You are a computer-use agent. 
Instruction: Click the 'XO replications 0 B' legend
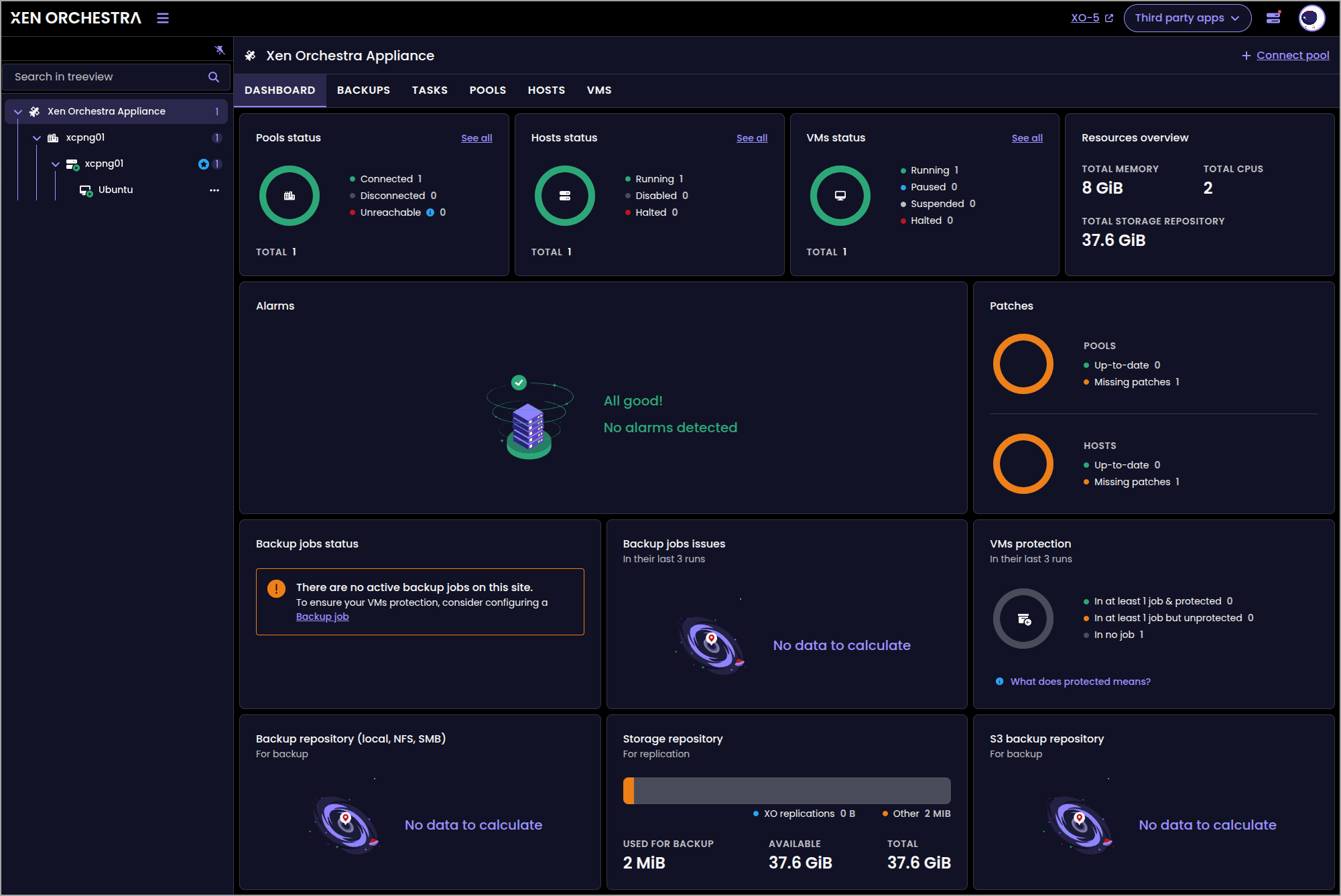pyautogui.click(x=804, y=814)
